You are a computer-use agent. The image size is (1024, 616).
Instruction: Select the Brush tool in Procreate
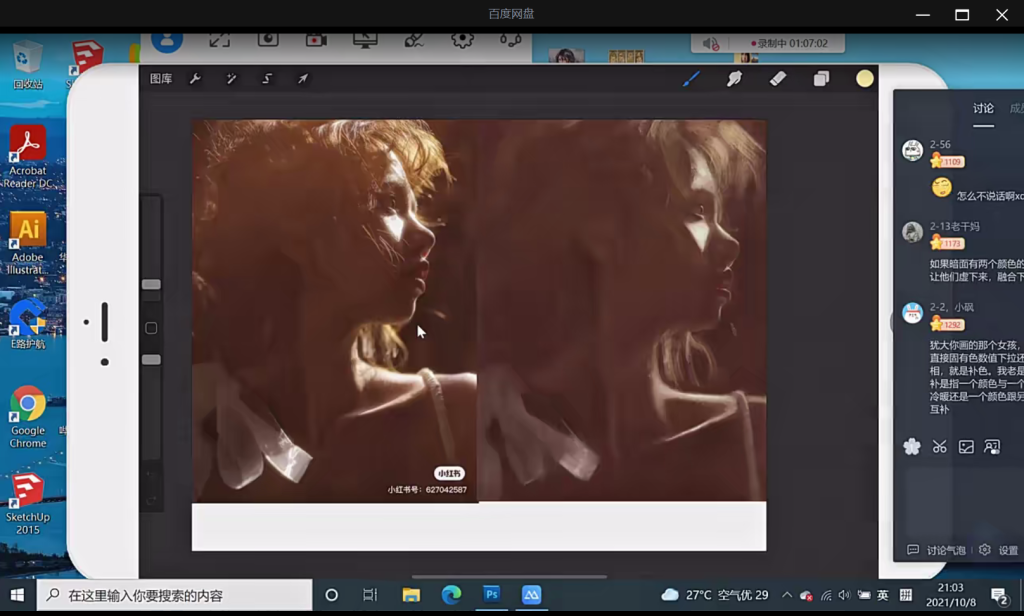(x=691, y=79)
